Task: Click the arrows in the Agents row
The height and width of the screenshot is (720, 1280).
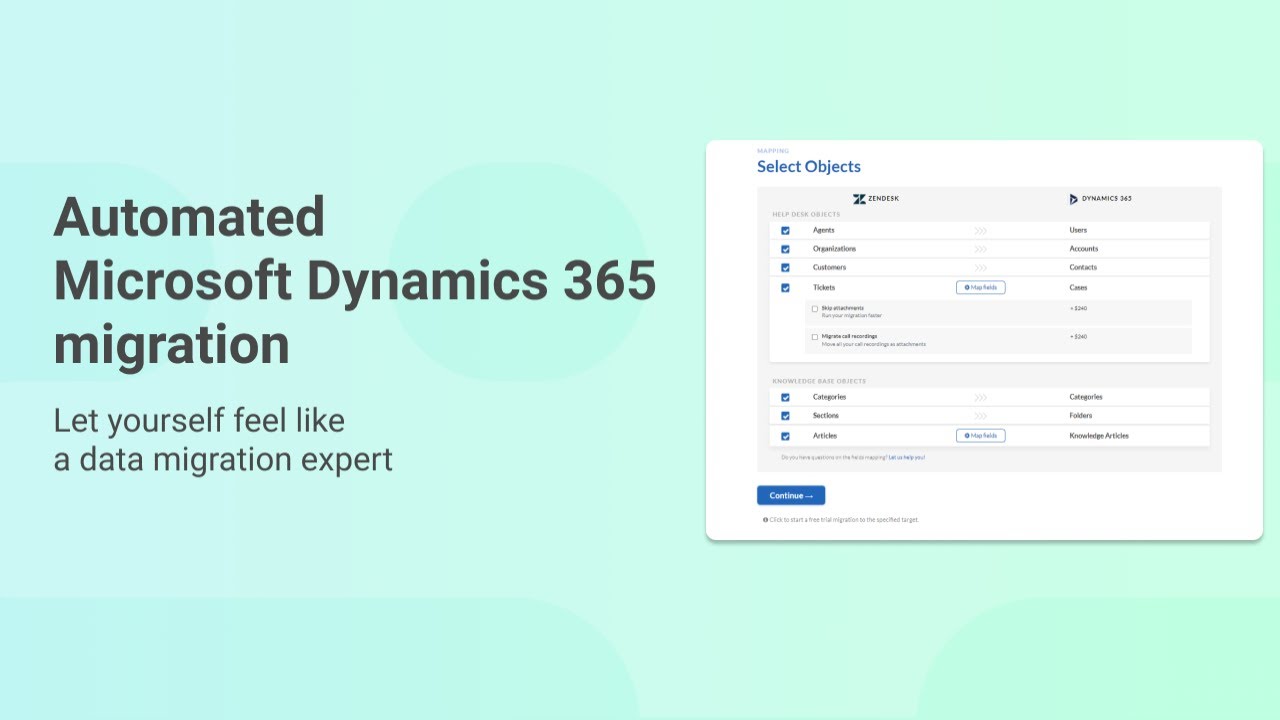Action: (x=981, y=230)
